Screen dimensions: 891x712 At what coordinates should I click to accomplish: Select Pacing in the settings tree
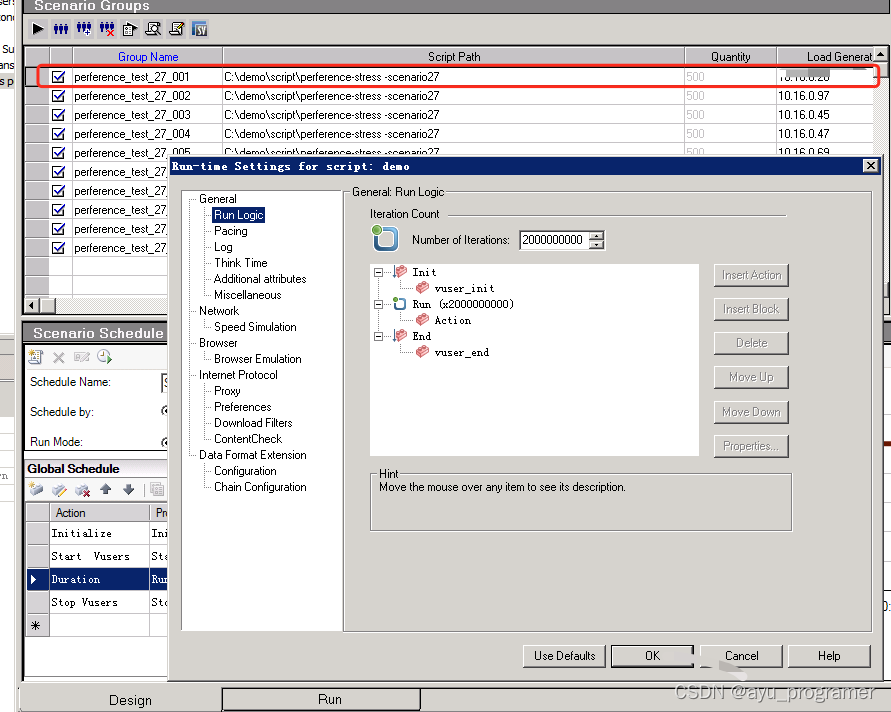(x=231, y=231)
